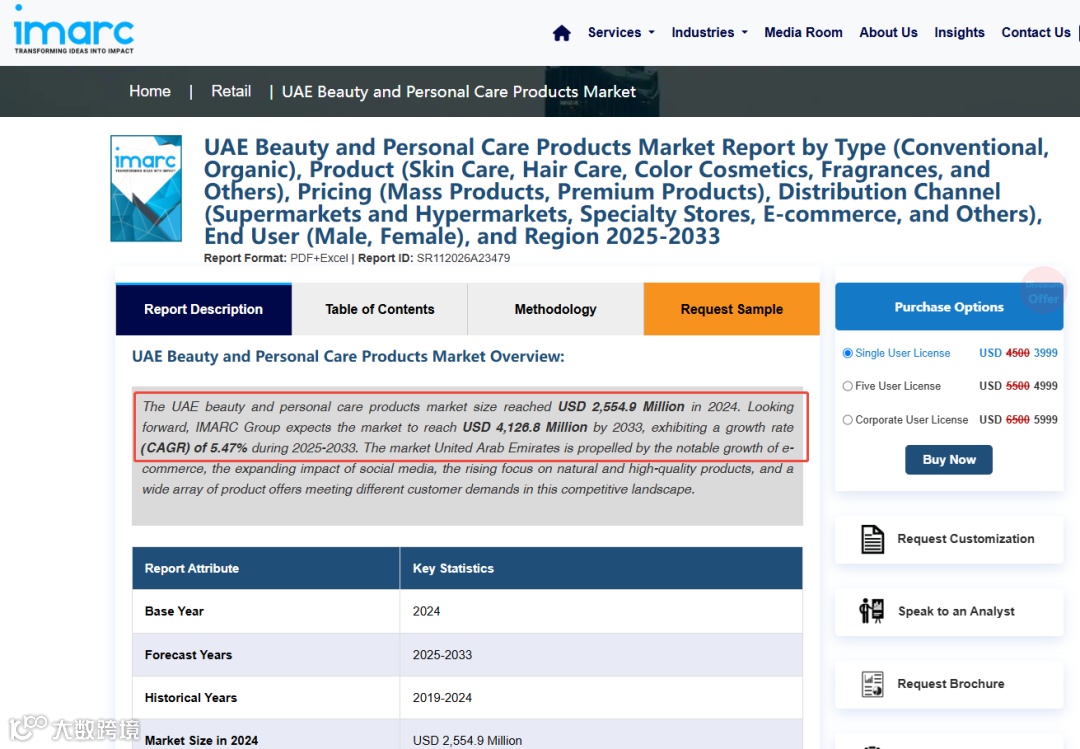
Task: Click the 2025-2033 forecast years value
Action: click(442, 655)
